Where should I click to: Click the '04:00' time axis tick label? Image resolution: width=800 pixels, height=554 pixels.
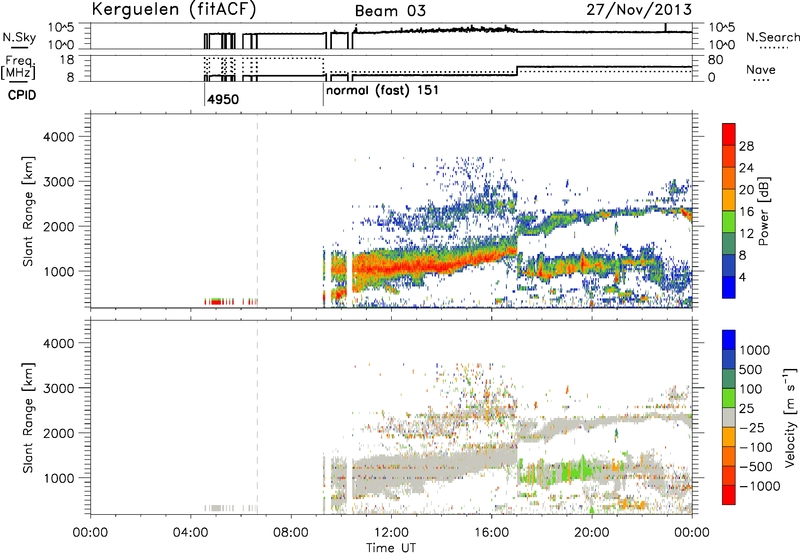(191, 533)
